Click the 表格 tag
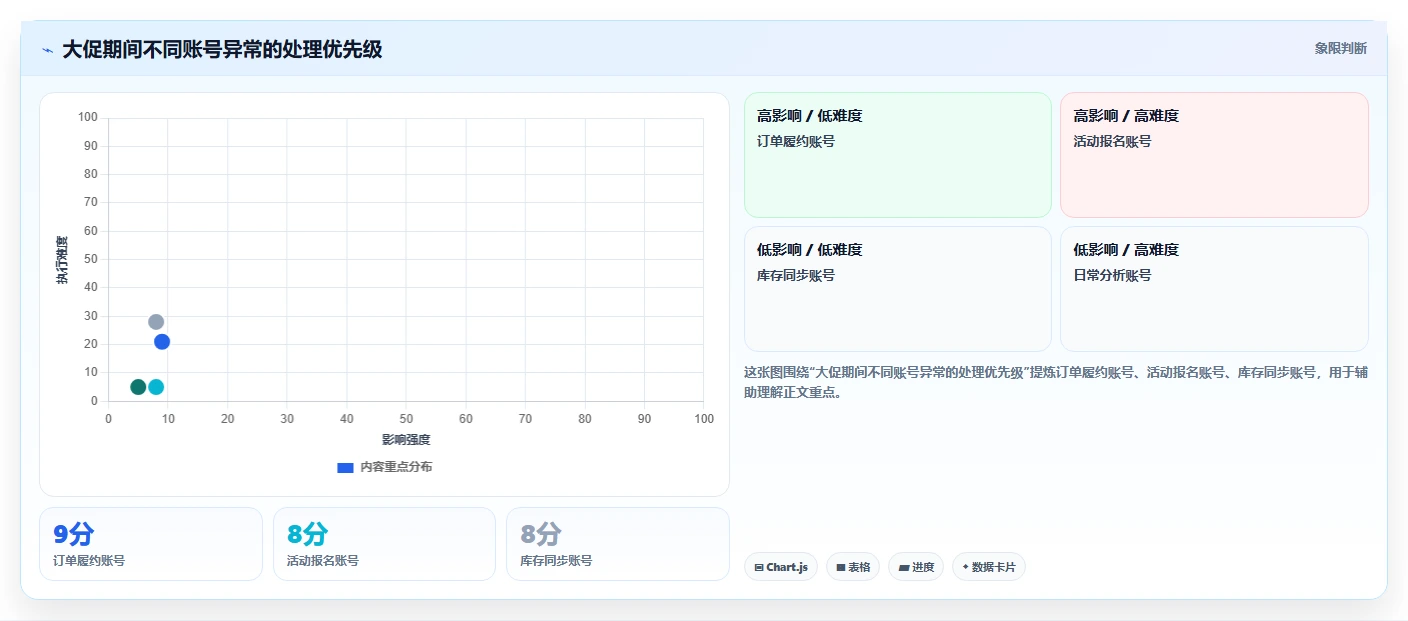This screenshot has width=1408, height=621. pyautogui.click(x=853, y=567)
